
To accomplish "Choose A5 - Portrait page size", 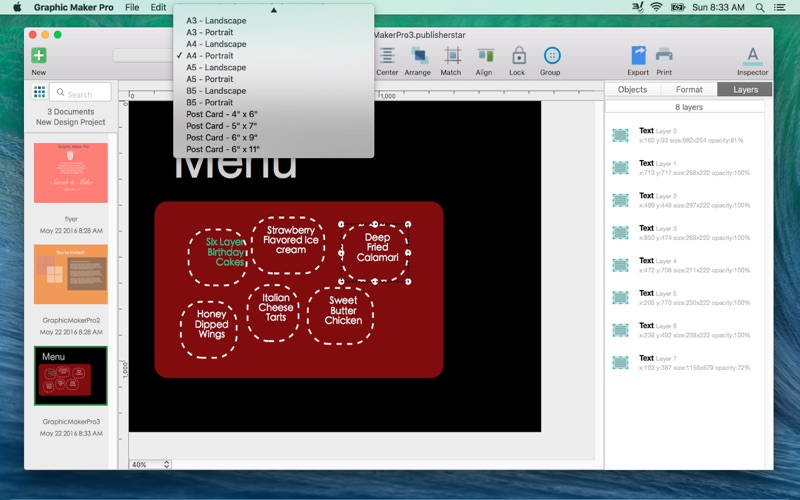I will pos(273,79).
